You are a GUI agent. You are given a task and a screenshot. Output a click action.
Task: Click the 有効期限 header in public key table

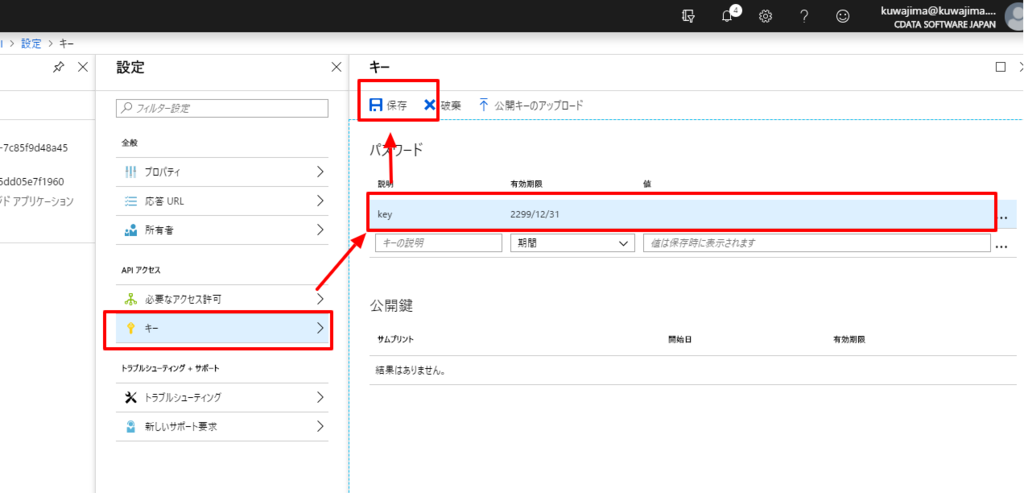coord(848,340)
